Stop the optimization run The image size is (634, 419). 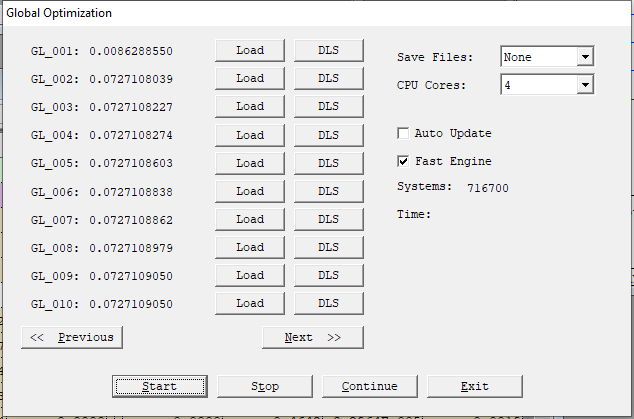click(265, 386)
